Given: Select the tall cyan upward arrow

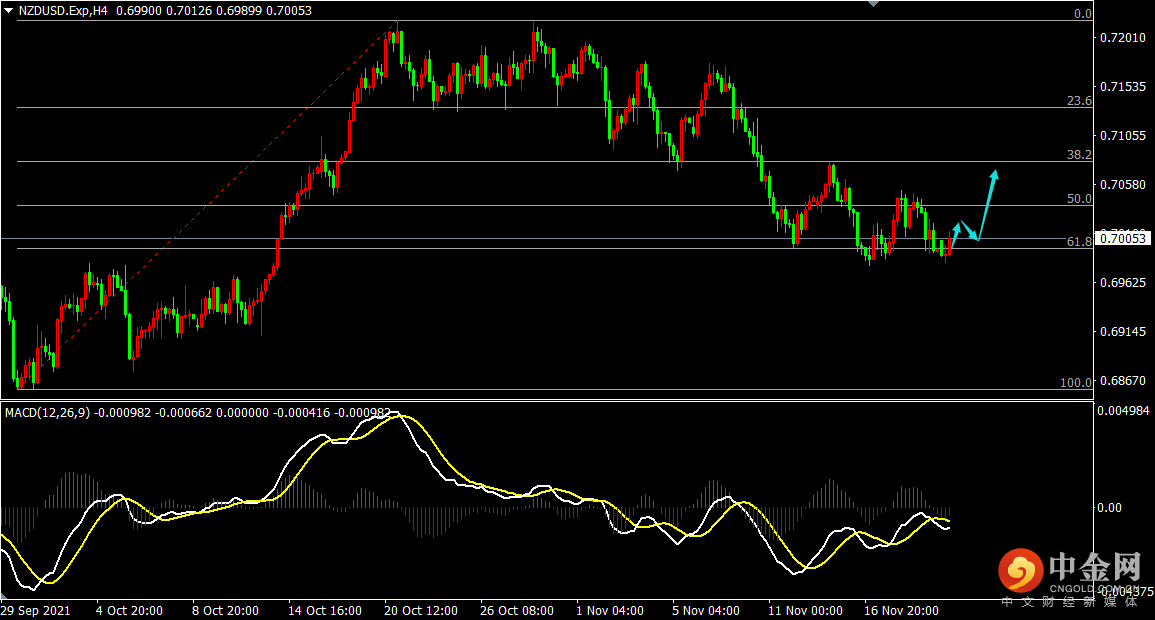Looking at the screenshot, I should [987, 204].
